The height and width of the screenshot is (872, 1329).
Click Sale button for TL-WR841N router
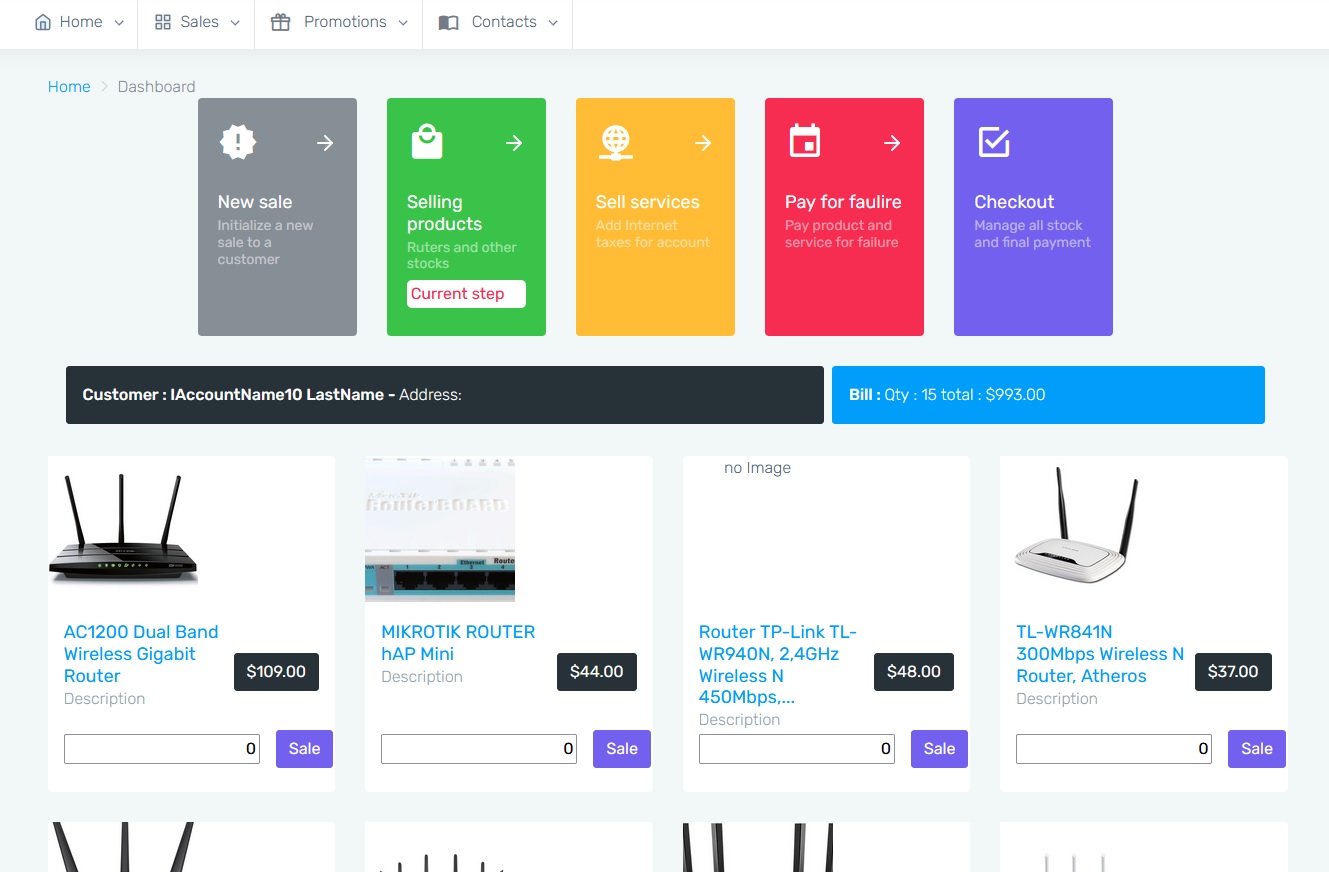[x=1257, y=749]
